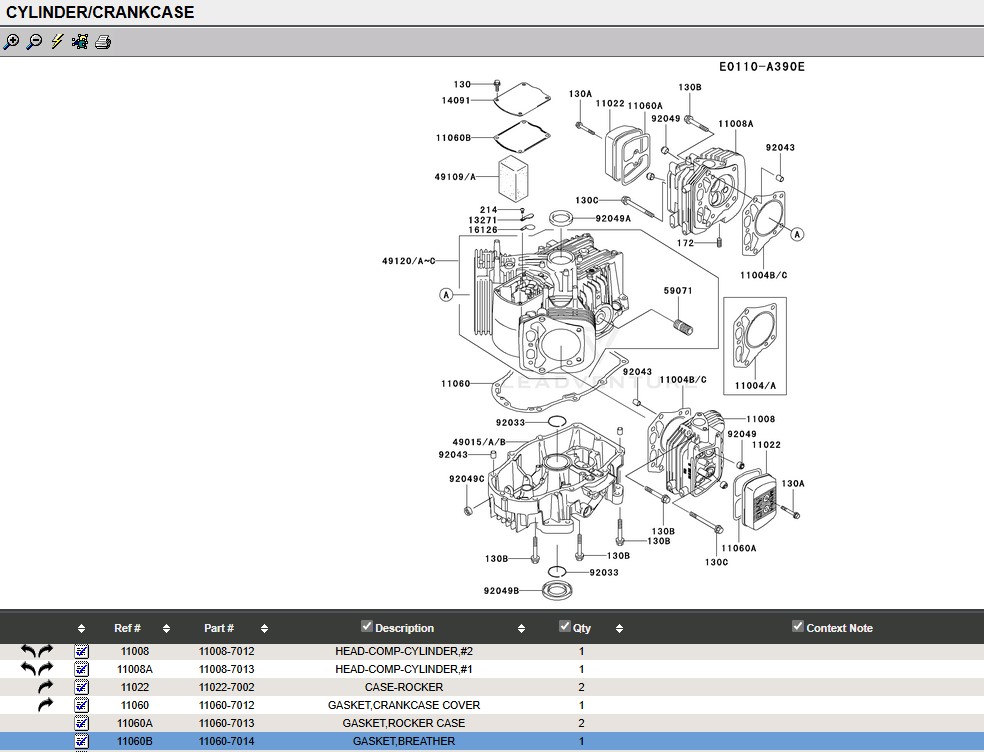This screenshot has height=752, width=984.
Task: Print the diagram using the printer icon
Action: [103, 42]
